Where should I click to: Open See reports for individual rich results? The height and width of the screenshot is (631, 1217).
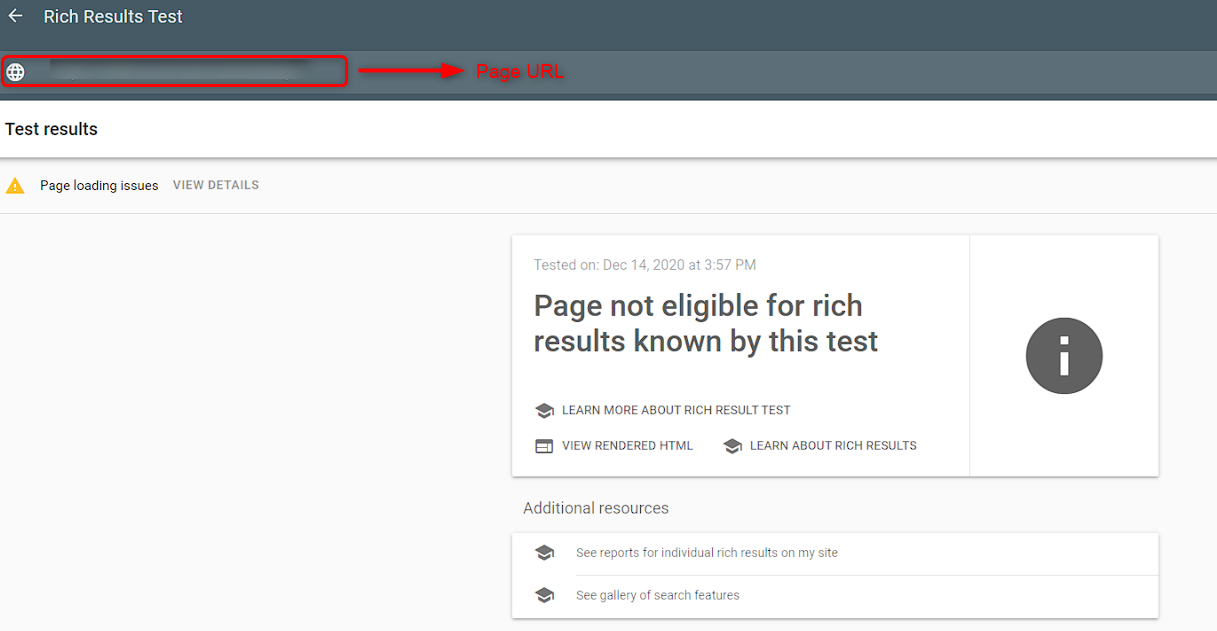coord(707,553)
